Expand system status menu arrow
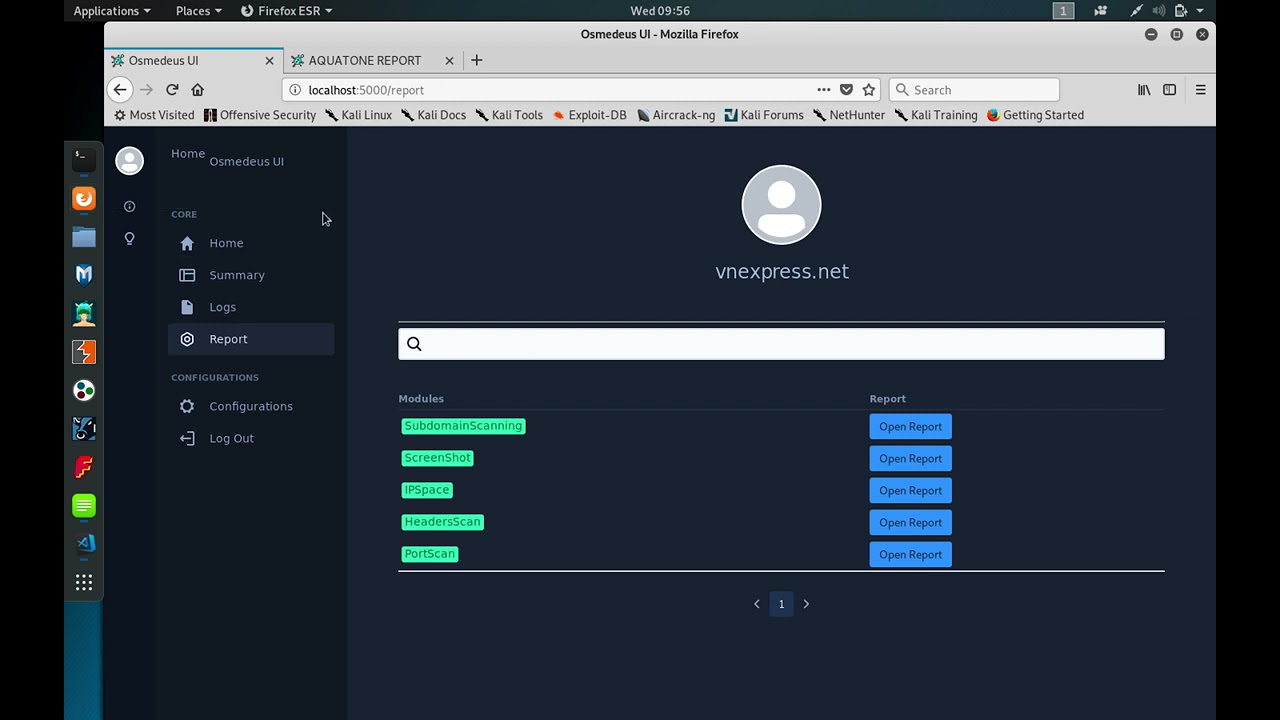1280x720 pixels. [1200, 10]
